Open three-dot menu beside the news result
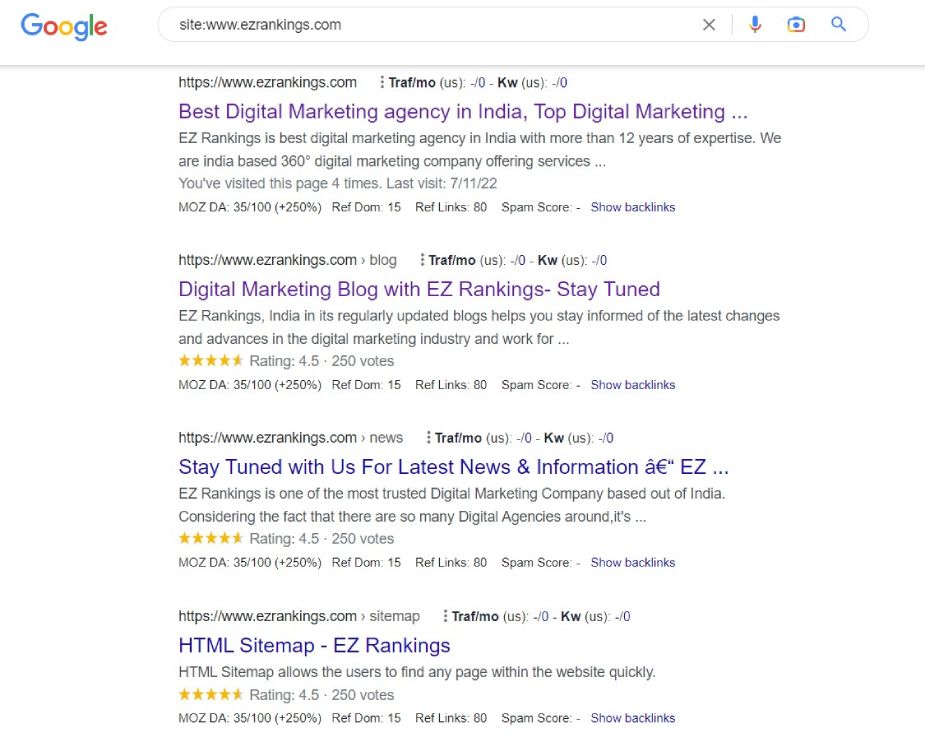This screenshot has width=925, height=756. (429, 438)
